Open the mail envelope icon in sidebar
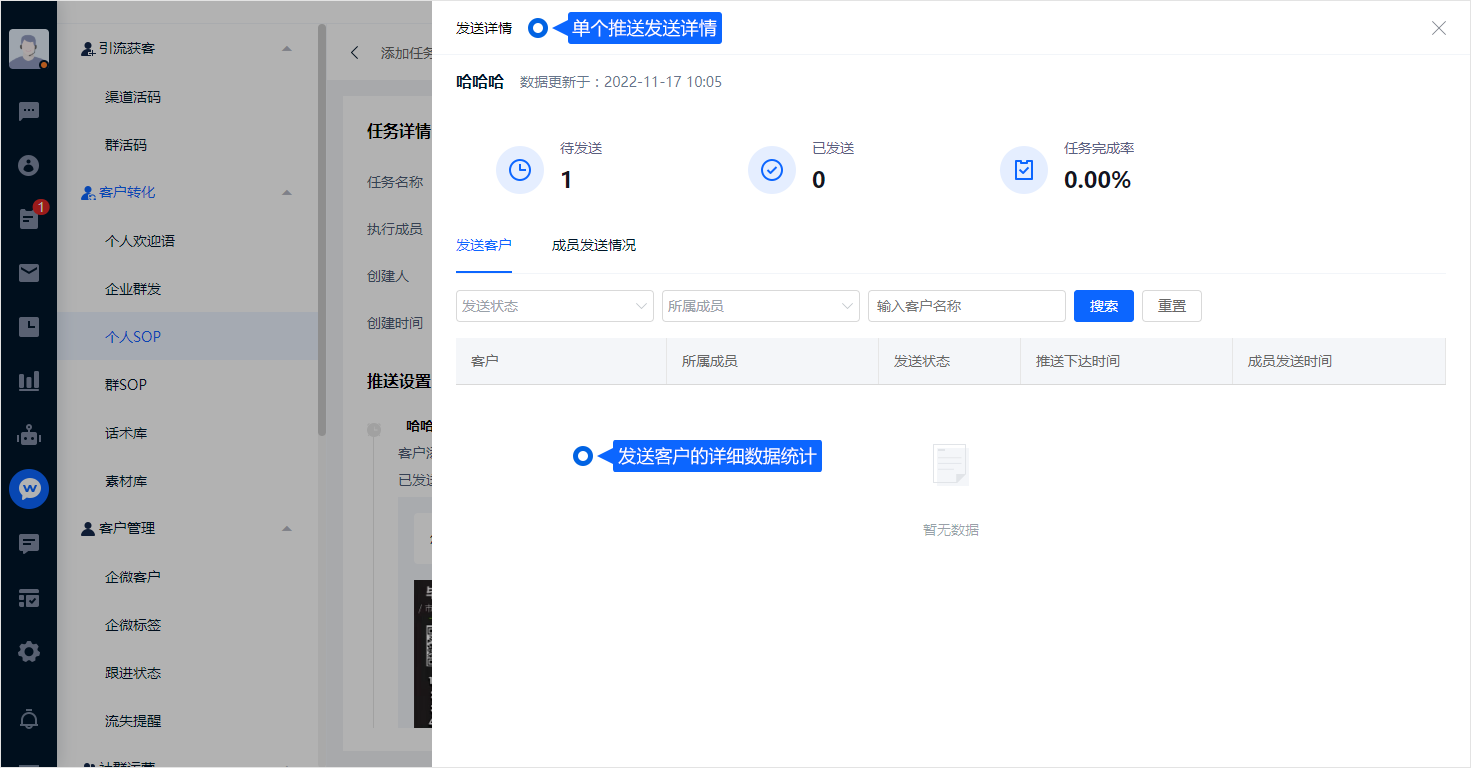This screenshot has width=1471, height=768. pos(29,273)
